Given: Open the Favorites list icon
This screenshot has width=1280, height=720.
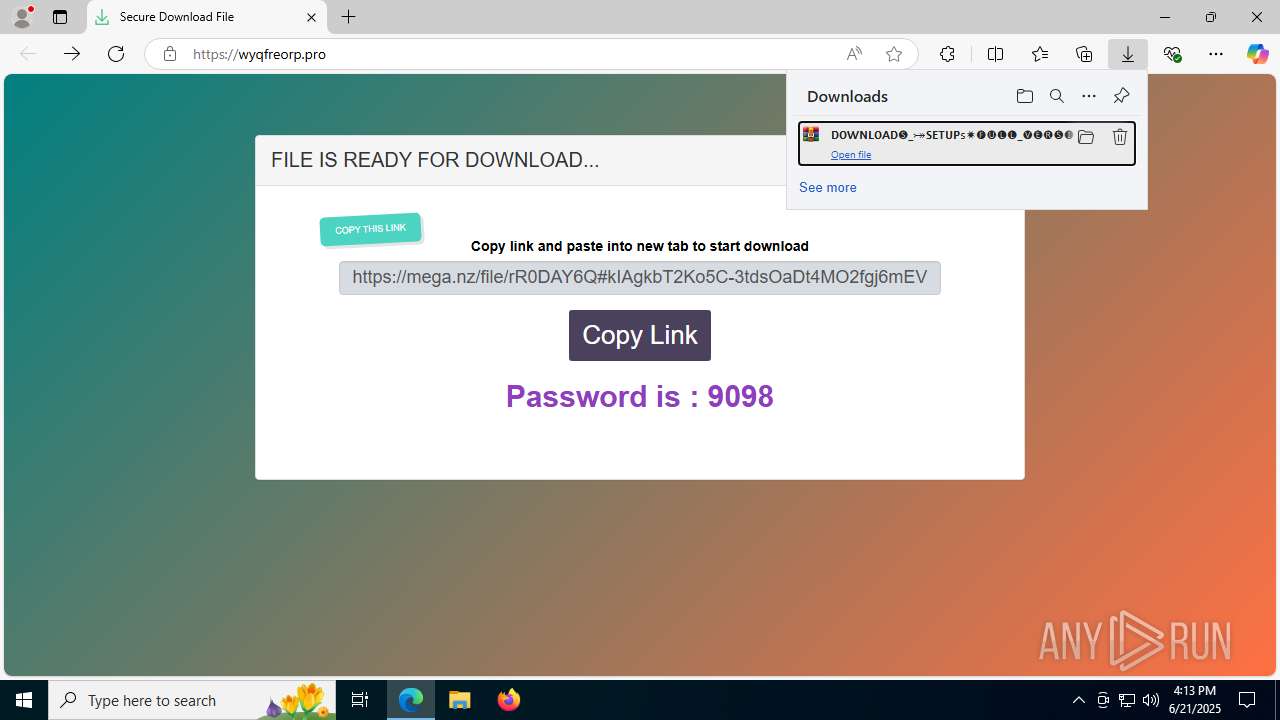Looking at the screenshot, I should point(1040,54).
